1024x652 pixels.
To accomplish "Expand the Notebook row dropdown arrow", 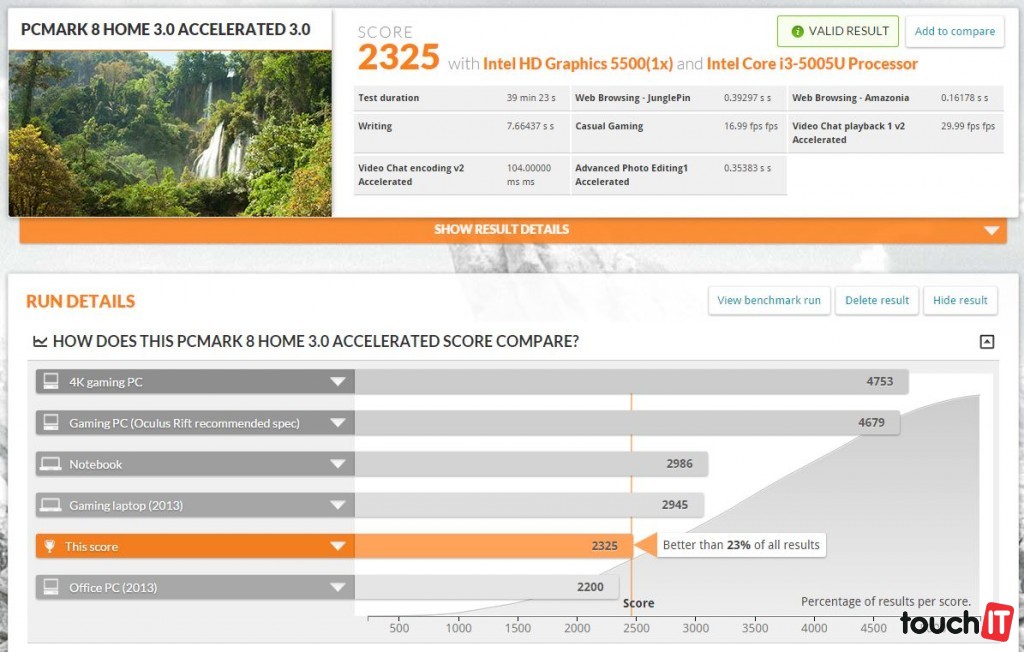I will click(337, 464).
